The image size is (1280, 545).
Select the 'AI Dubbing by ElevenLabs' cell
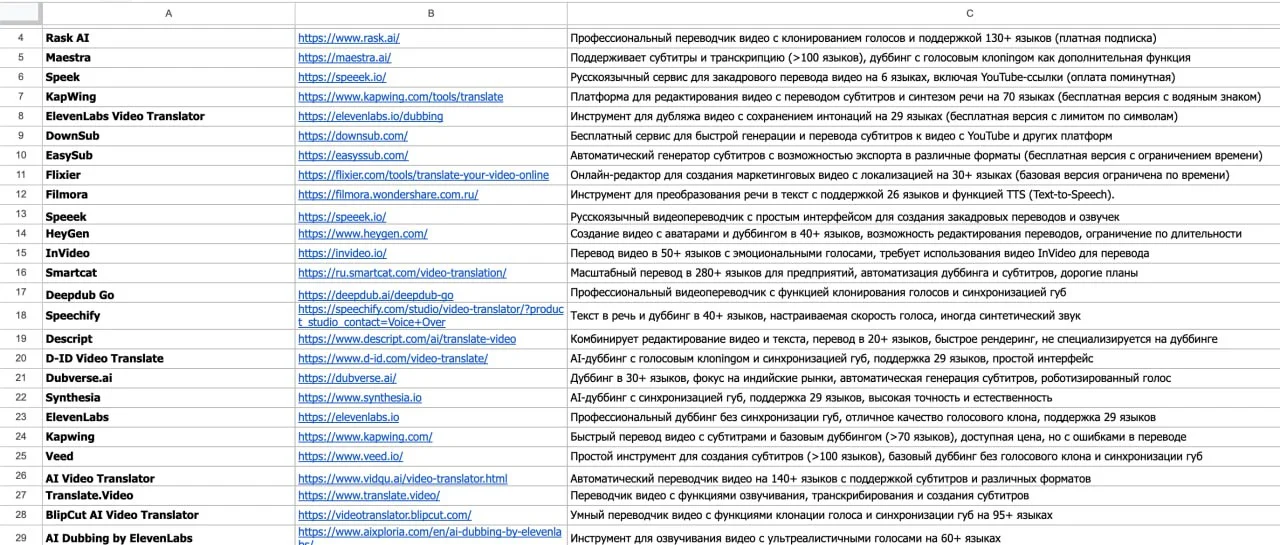tap(168, 537)
